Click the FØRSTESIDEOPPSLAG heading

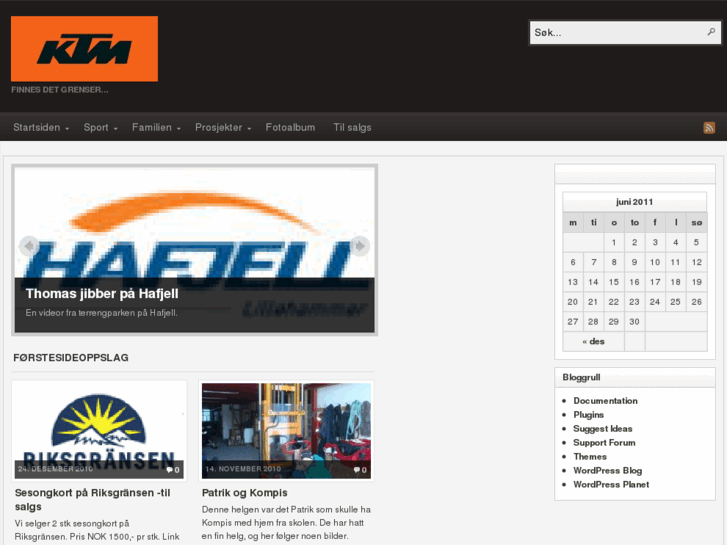71,358
